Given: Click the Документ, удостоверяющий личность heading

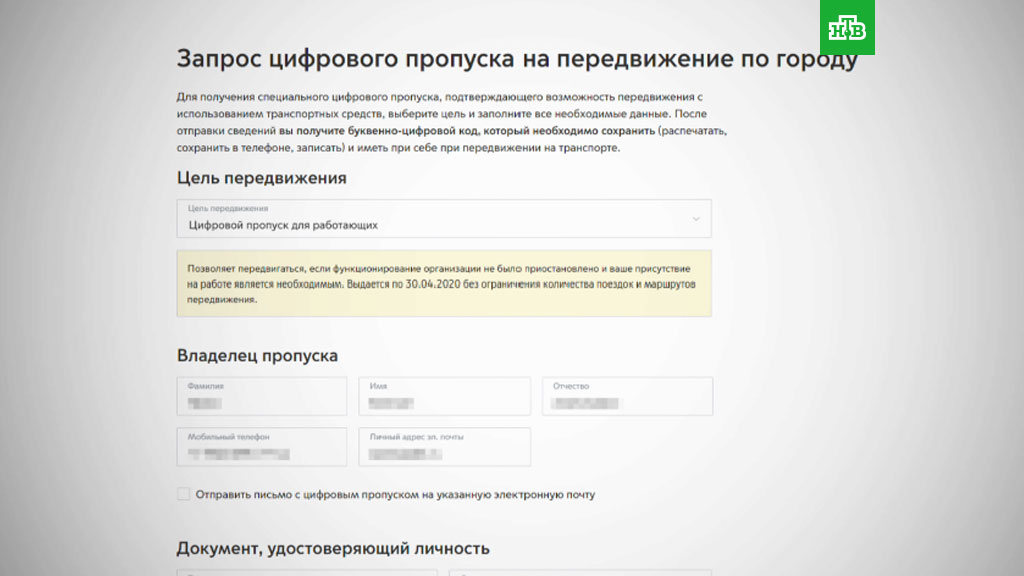Looking at the screenshot, I should point(333,548).
